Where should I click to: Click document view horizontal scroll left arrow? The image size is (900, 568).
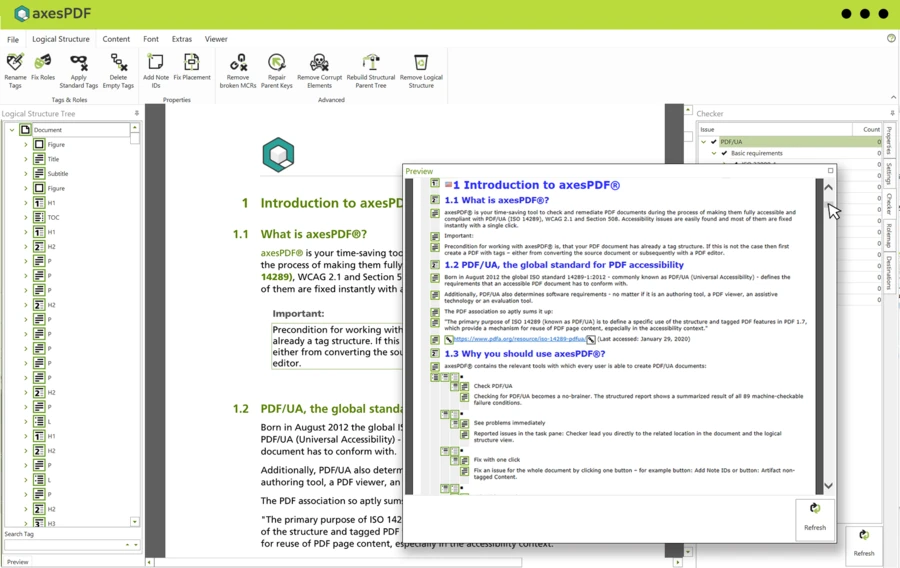click(x=149, y=562)
